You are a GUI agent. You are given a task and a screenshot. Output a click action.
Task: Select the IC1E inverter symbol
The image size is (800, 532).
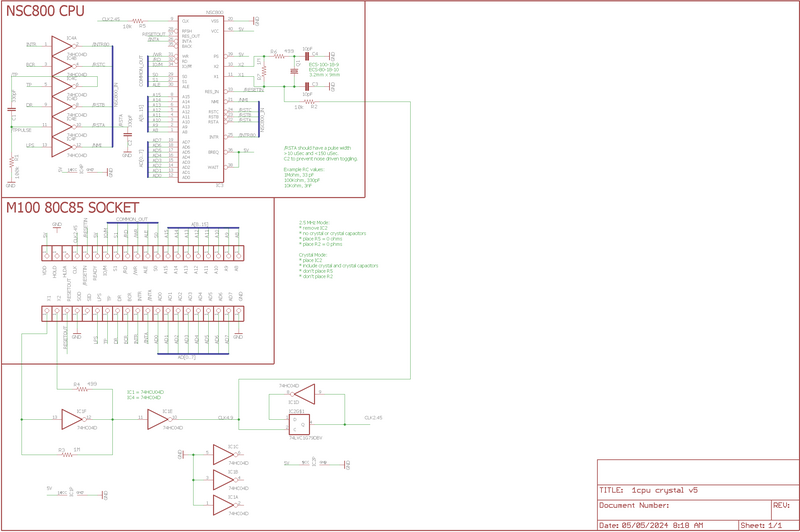coord(158,419)
